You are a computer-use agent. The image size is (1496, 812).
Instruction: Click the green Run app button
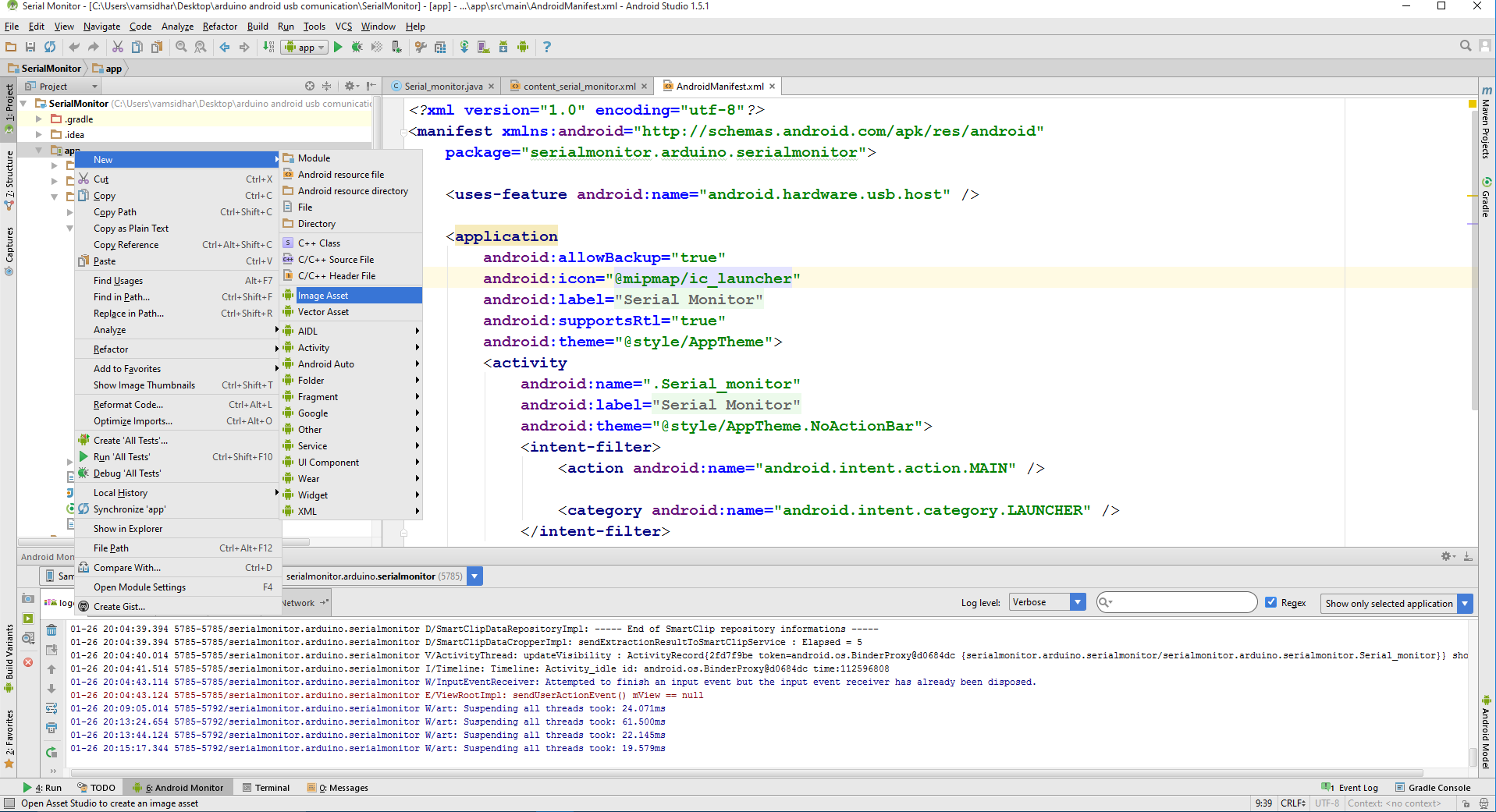[338, 47]
